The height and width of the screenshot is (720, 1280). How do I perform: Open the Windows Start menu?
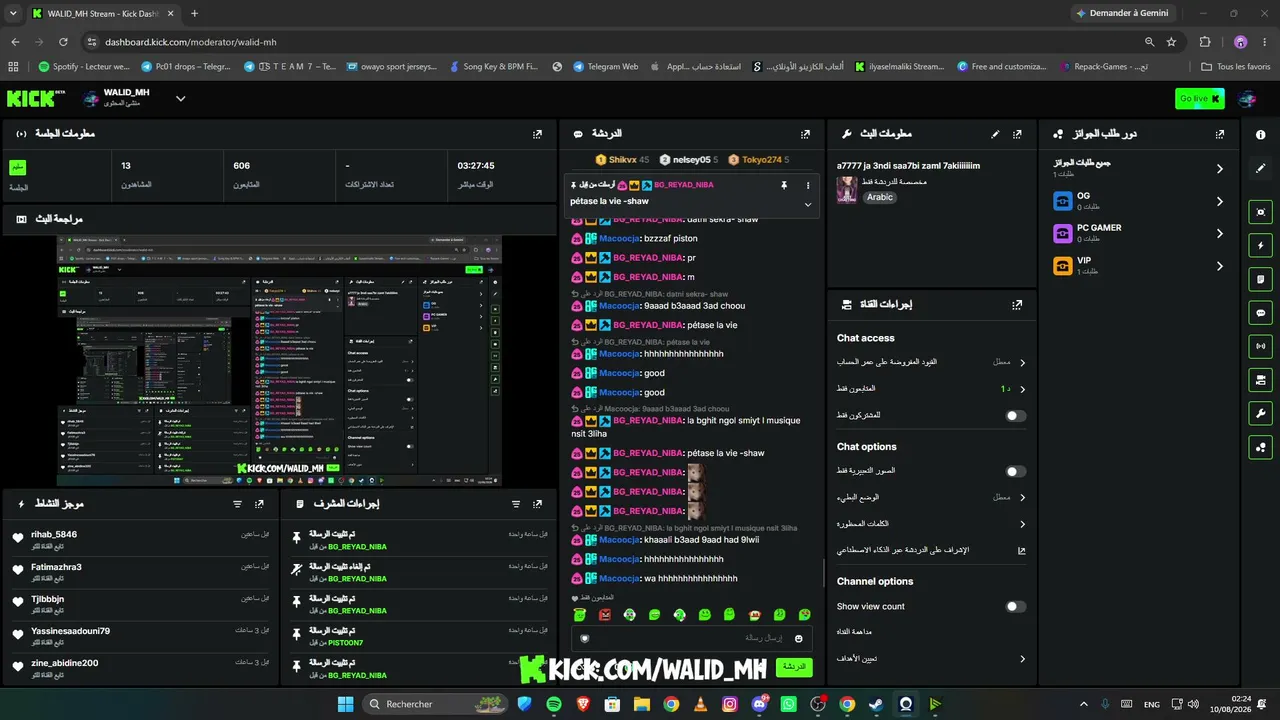[x=345, y=704]
